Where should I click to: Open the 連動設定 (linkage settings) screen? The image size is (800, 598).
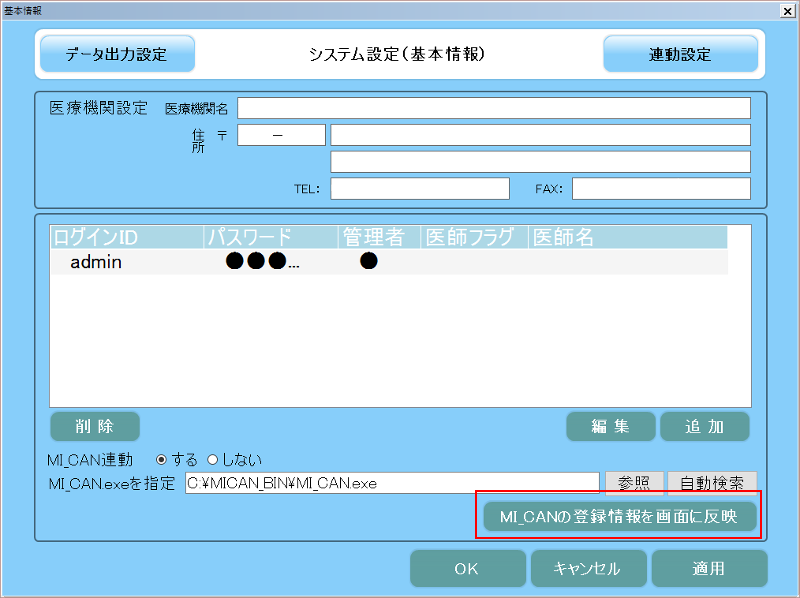682,54
